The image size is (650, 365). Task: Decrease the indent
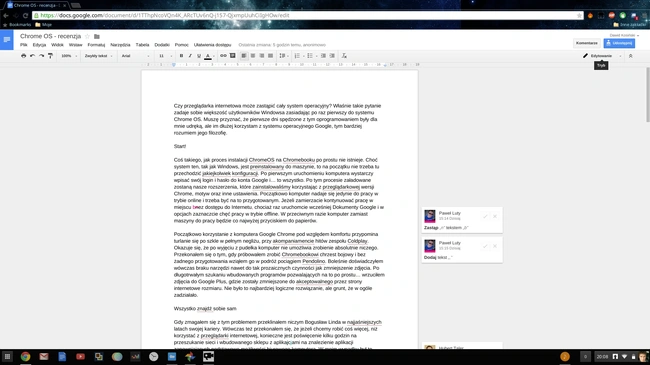coord(323,56)
